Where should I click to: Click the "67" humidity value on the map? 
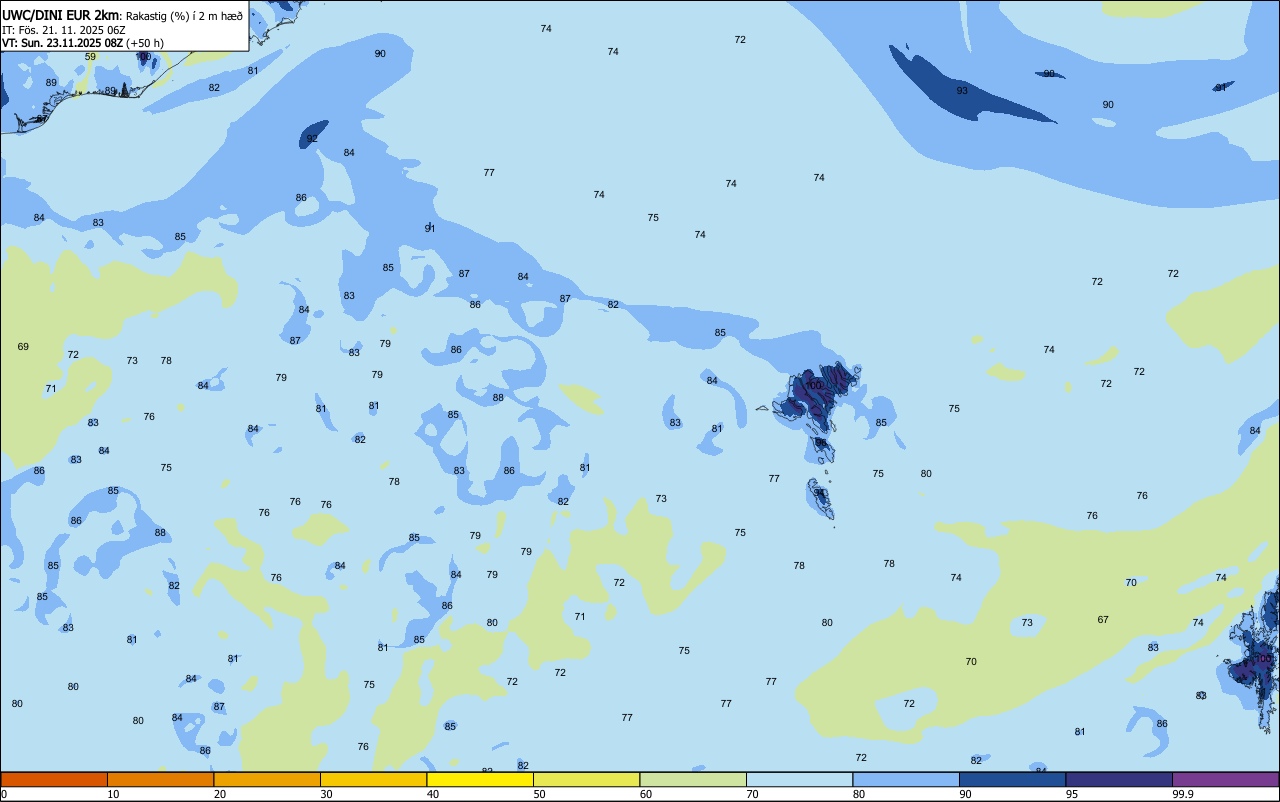pos(1103,620)
